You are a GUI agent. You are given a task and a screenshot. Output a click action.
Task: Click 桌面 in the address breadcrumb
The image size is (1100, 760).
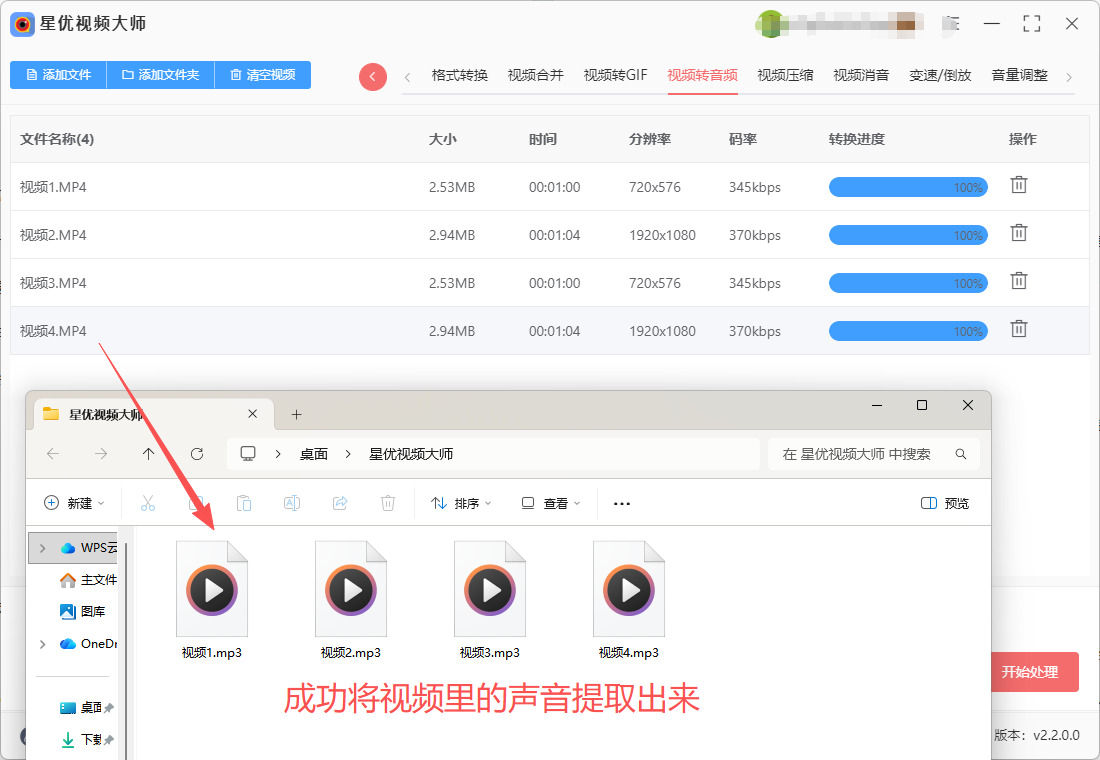[314, 454]
